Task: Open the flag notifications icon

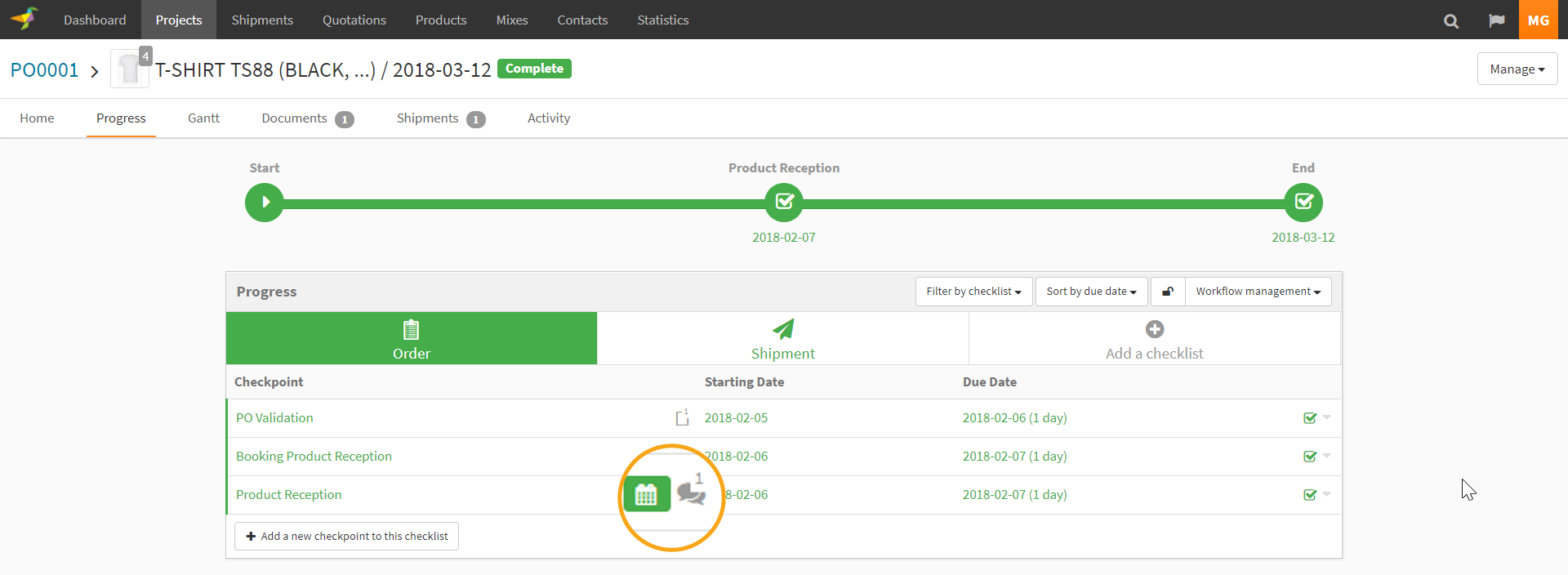Action: (1496, 21)
